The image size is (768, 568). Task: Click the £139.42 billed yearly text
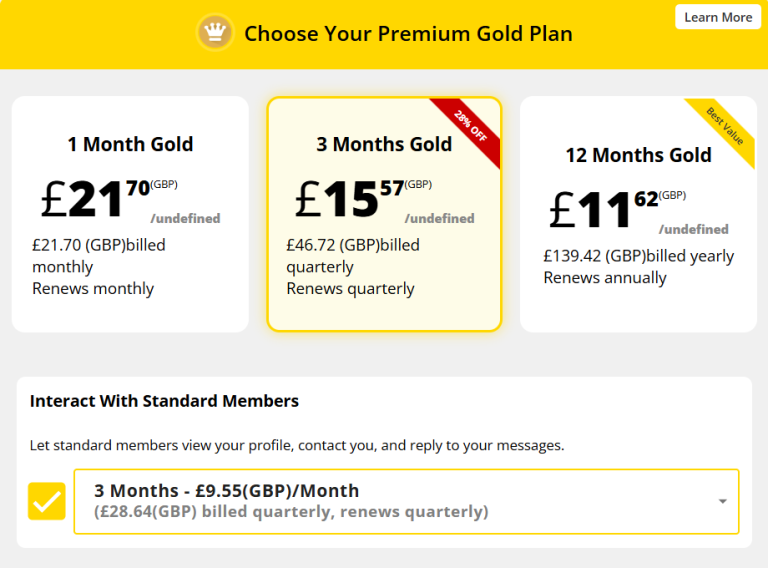pyautogui.click(x=638, y=256)
